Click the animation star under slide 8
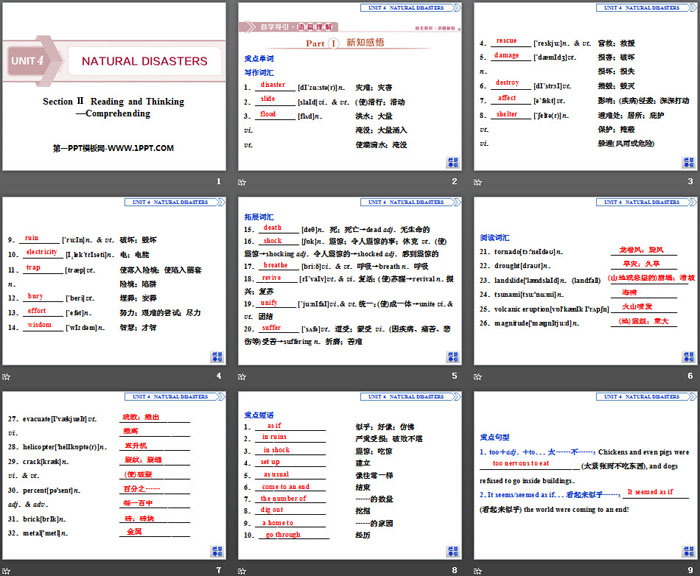700x576 pixels. [244, 570]
